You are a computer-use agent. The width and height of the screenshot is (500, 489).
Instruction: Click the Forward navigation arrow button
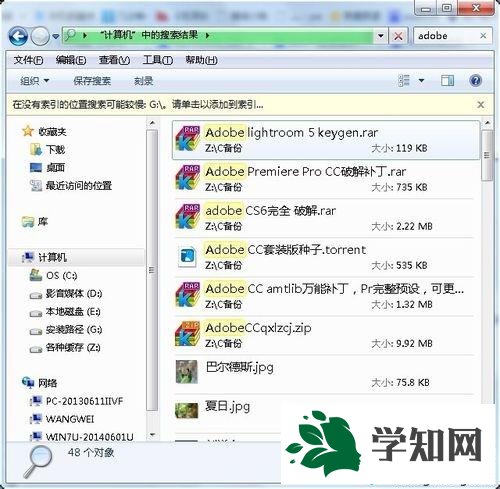click(40, 36)
